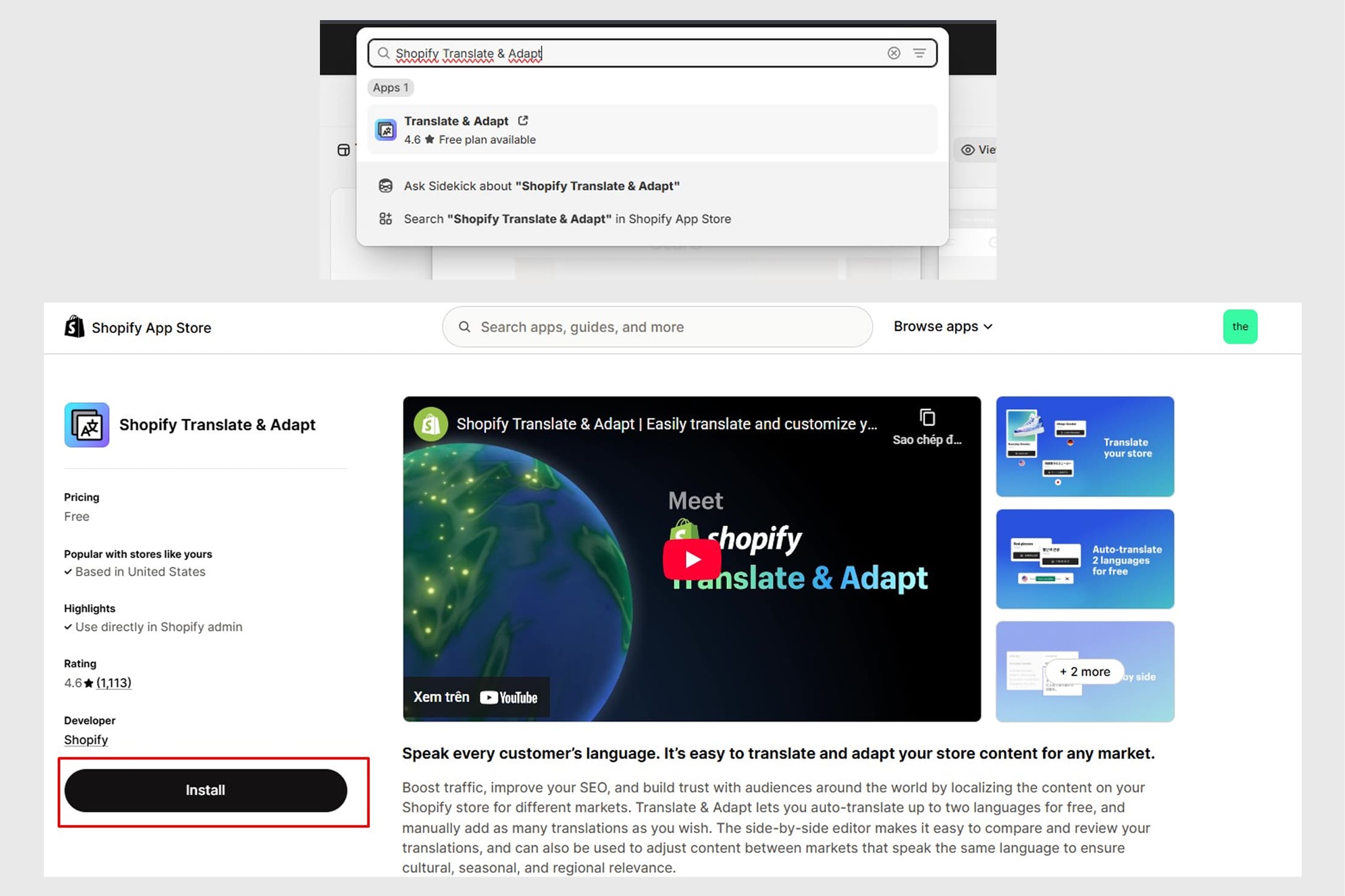The width and height of the screenshot is (1345, 896).
Task: Click the Speak every customer's language headline
Action: (x=778, y=753)
